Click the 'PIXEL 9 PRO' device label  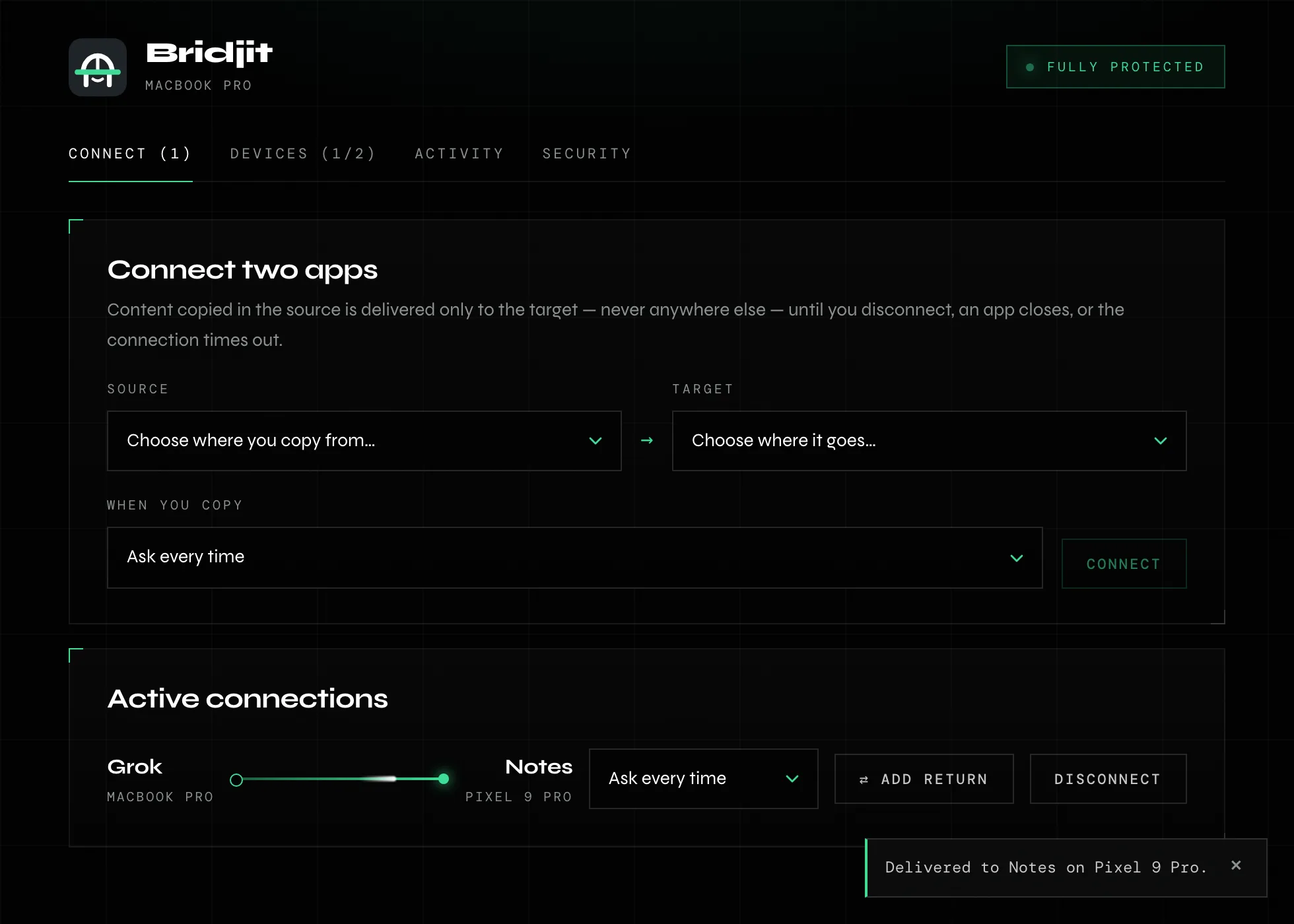(518, 797)
